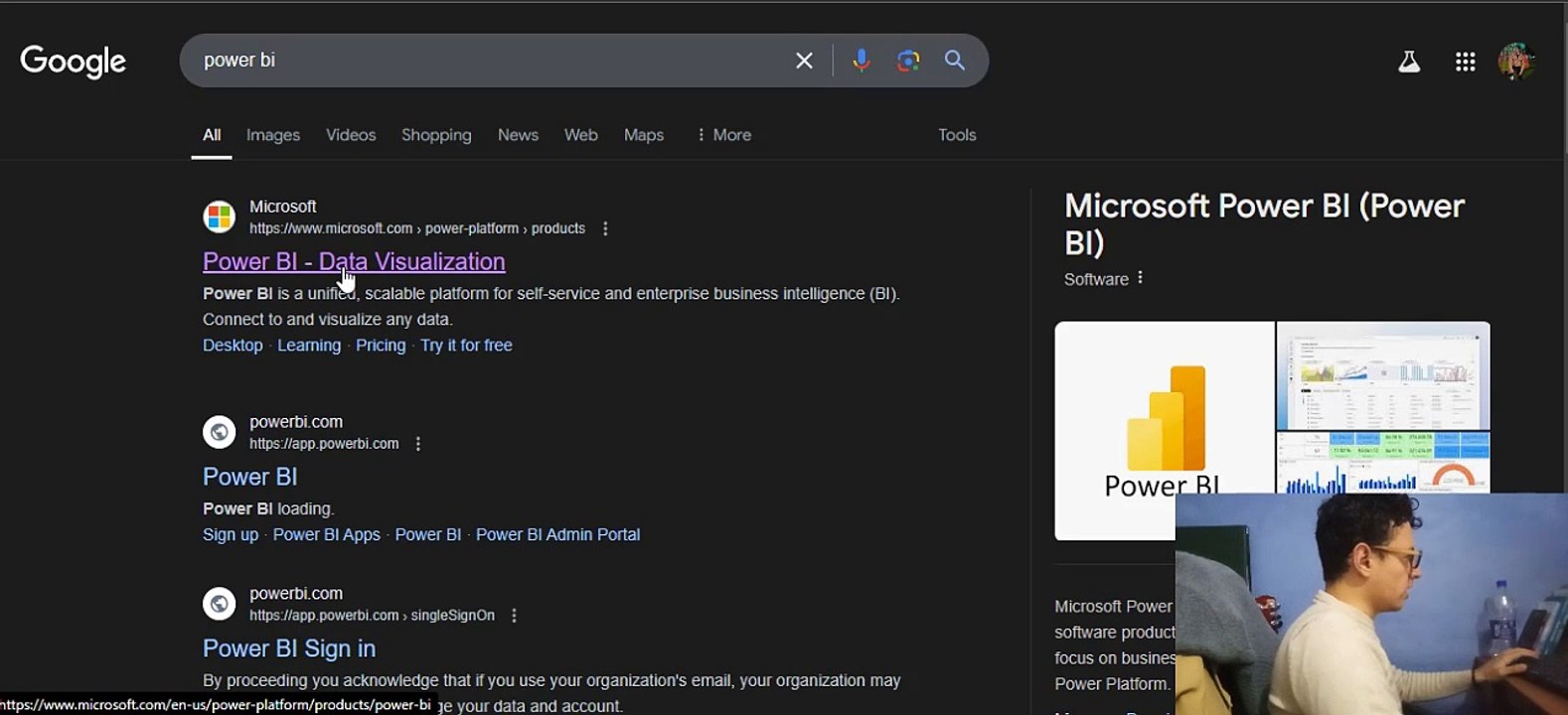Open the search Tools options
Viewport: 1568px width, 715px height.
click(957, 135)
